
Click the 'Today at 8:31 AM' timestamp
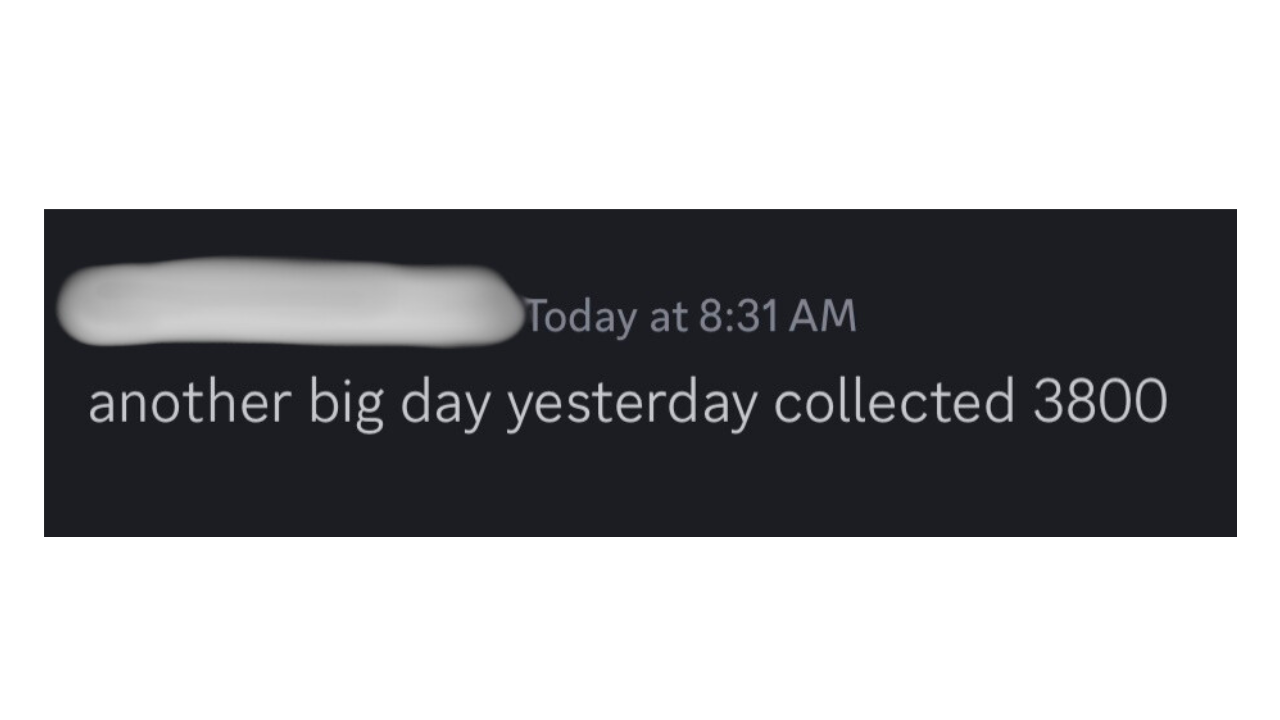(691, 317)
